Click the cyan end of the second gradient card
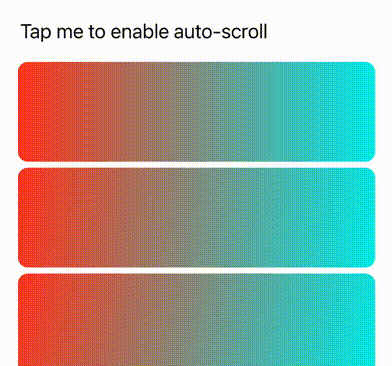392x366 pixels. click(363, 218)
